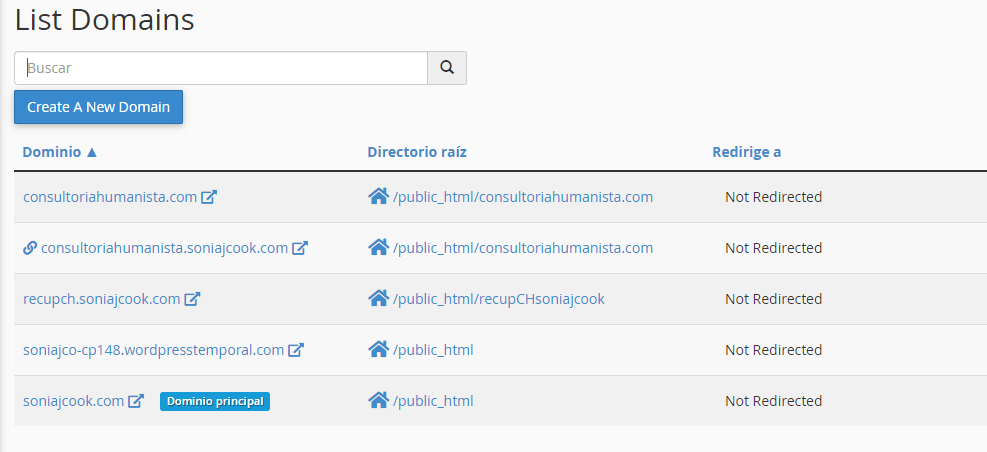The image size is (987, 452).
Task: Open external link icon for soniajco-cp148.wordpresstemporal.com
Action: point(296,350)
